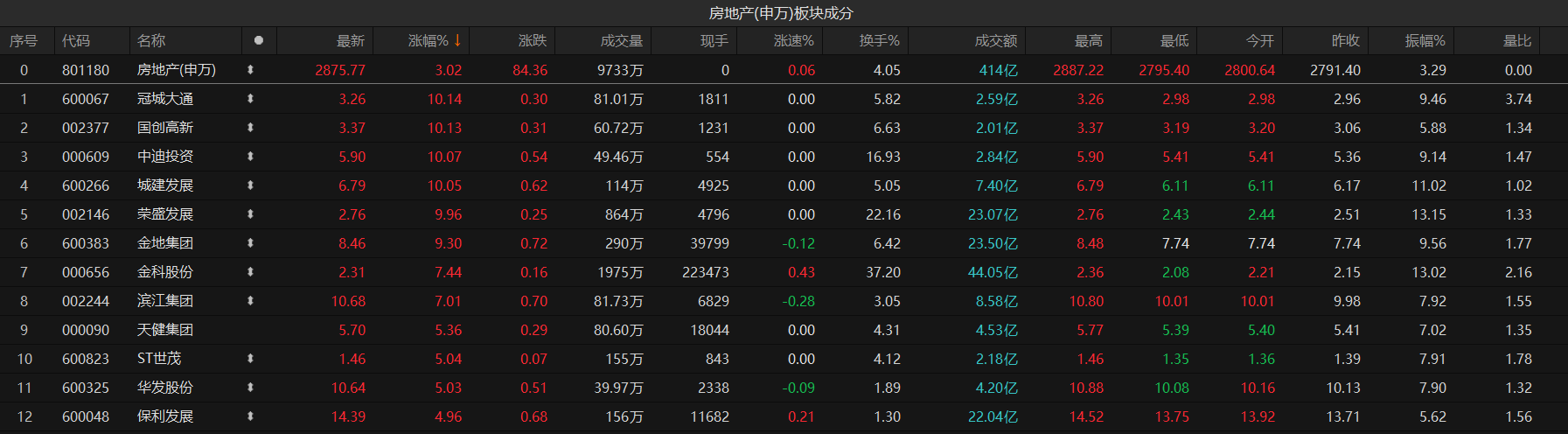Click the marker icon for 金科股份
Screen dimensions: 1568x434
[250, 272]
